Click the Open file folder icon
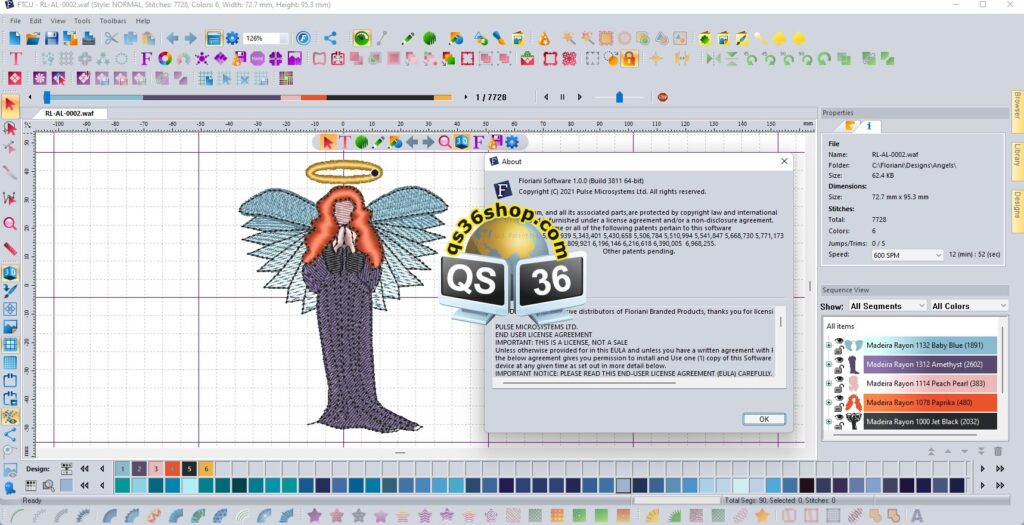This screenshot has height=525, width=1024. [x=33, y=38]
